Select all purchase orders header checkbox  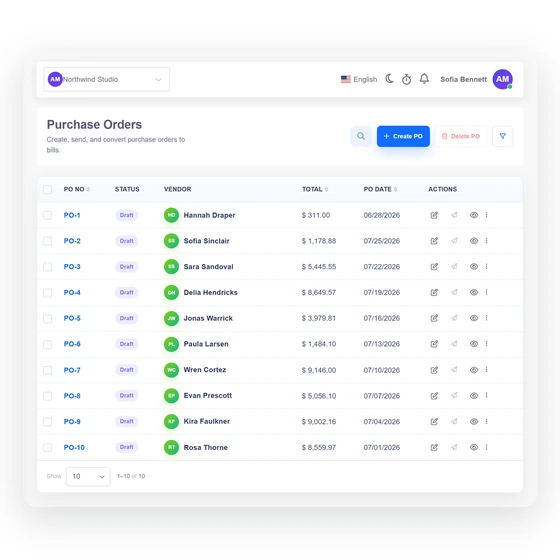[x=47, y=189]
